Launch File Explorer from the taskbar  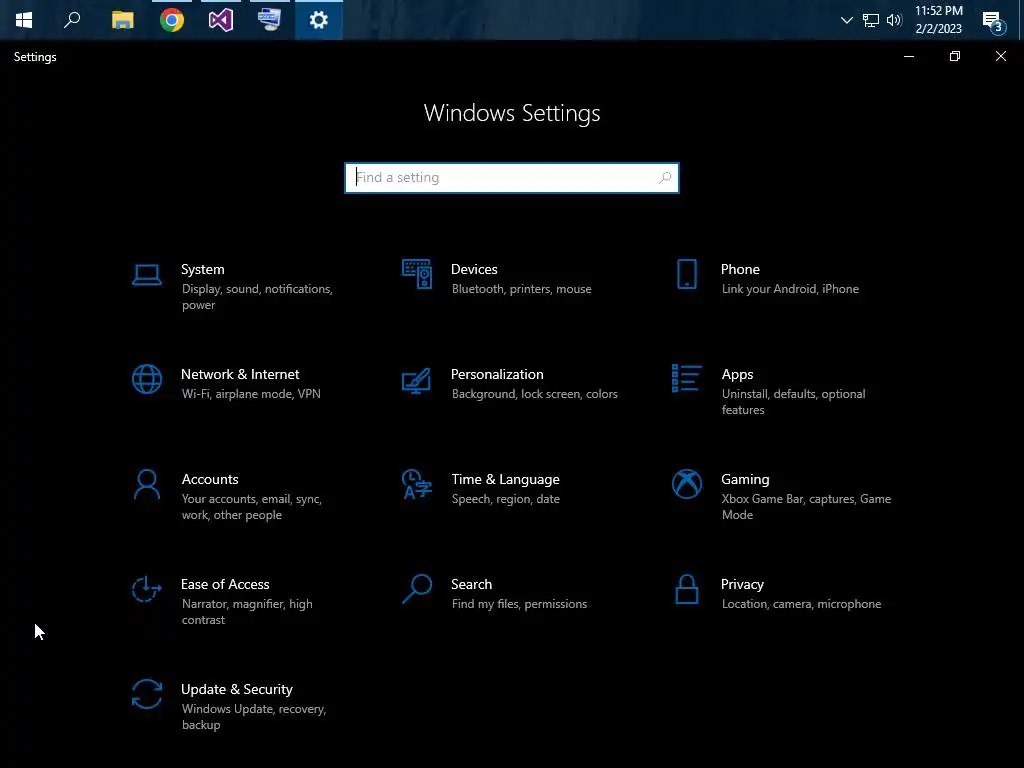pyautogui.click(x=122, y=20)
